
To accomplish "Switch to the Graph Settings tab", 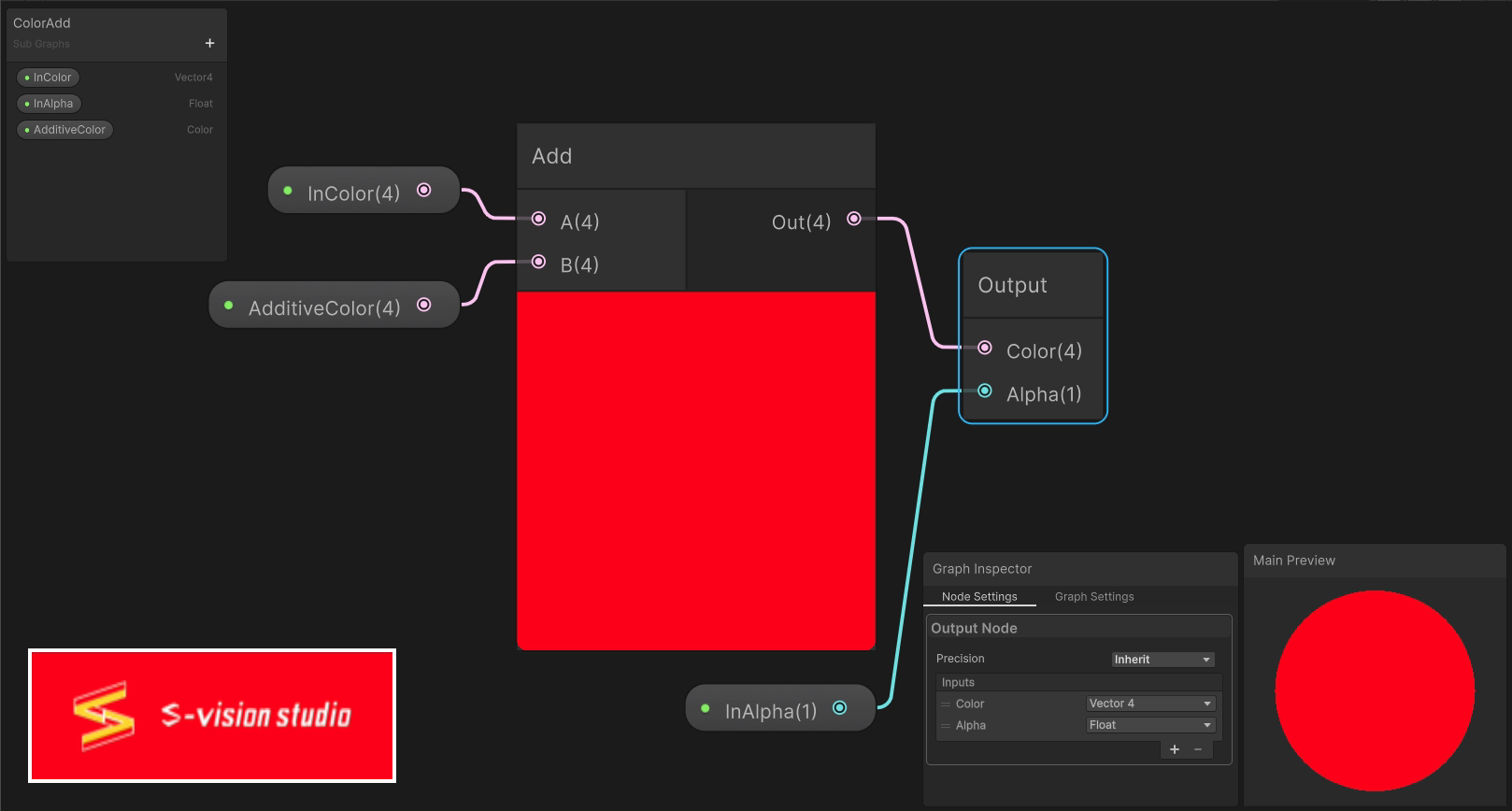I will pyautogui.click(x=1094, y=596).
